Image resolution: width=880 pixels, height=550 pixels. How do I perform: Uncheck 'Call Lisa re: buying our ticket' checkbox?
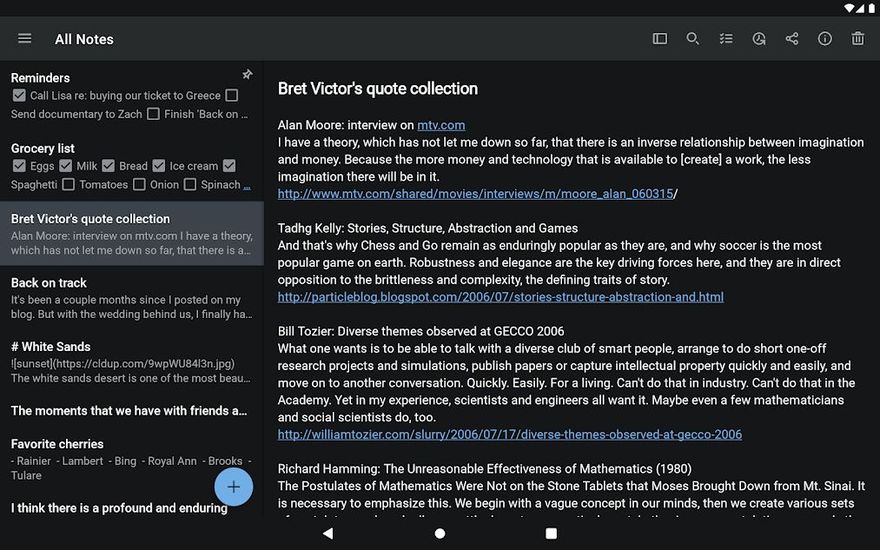(x=19, y=95)
